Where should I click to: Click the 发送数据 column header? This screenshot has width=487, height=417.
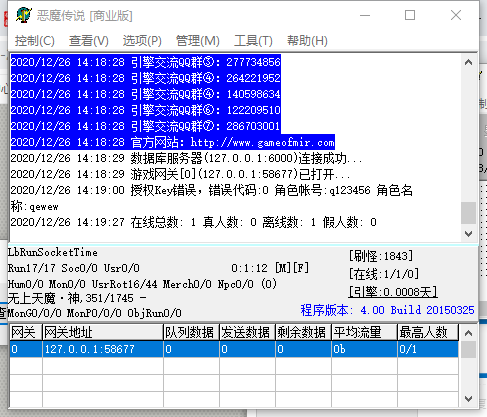(247, 332)
